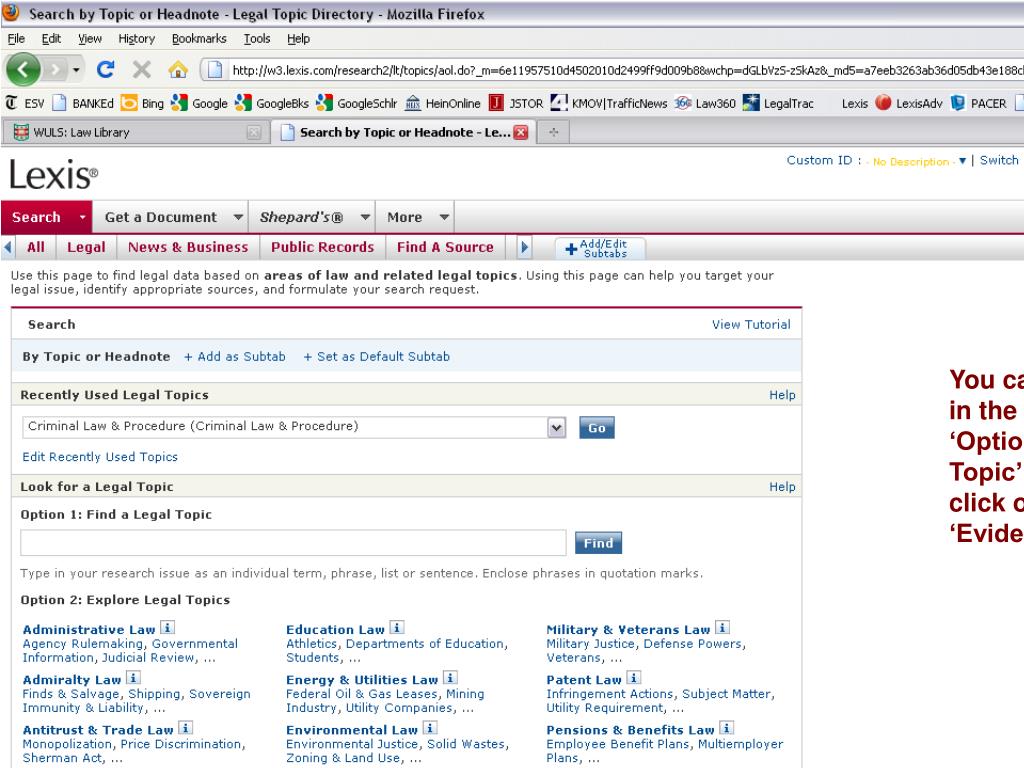The width and height of the screenshot is (1024, 768).
Task: Open the GoogleBks bookmark
Action: click(x=272, y=103)
